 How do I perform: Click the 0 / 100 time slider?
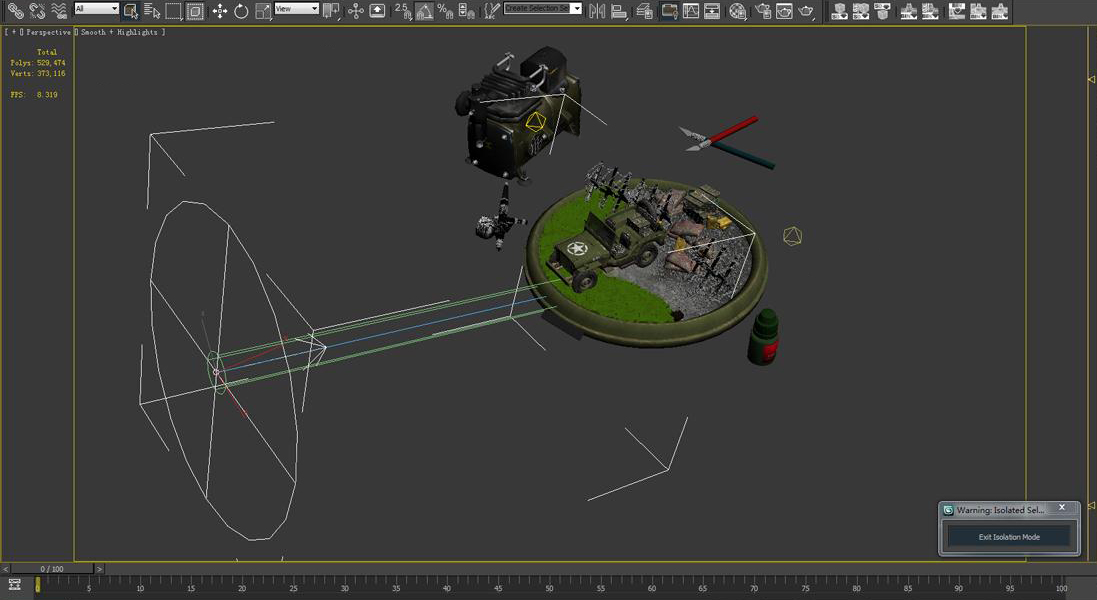(x=52, y=569)
